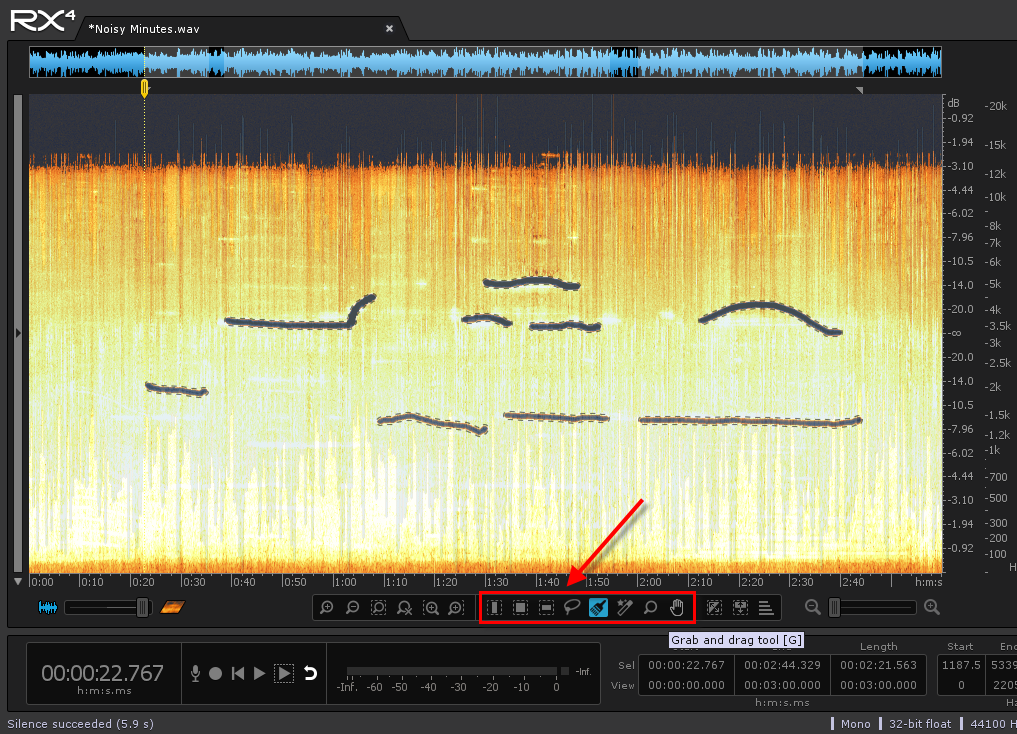The height and width of the screenshot is (734, 1017).
Task: Click the Sel end field 00:02:44.329
Action: point(782,665)
